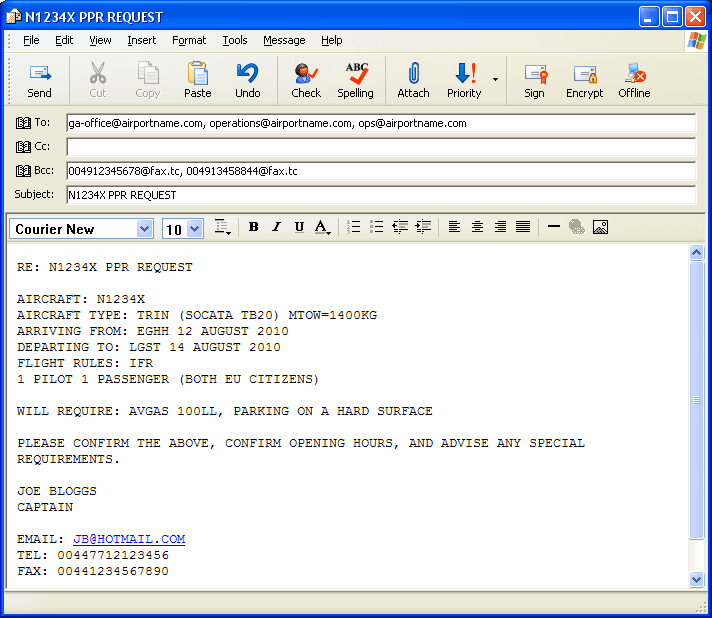
Task: Open the Priority dropdown arrow
Action: pos(495,79)
